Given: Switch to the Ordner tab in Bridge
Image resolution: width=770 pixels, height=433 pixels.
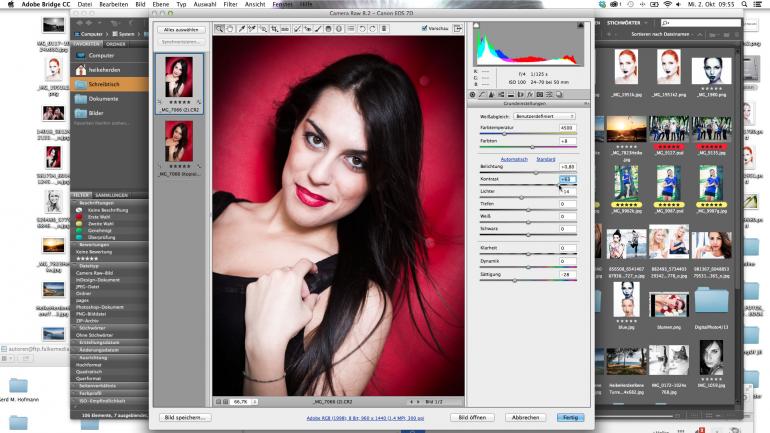Looking at the screenshot, I should [x=115, y=44].
